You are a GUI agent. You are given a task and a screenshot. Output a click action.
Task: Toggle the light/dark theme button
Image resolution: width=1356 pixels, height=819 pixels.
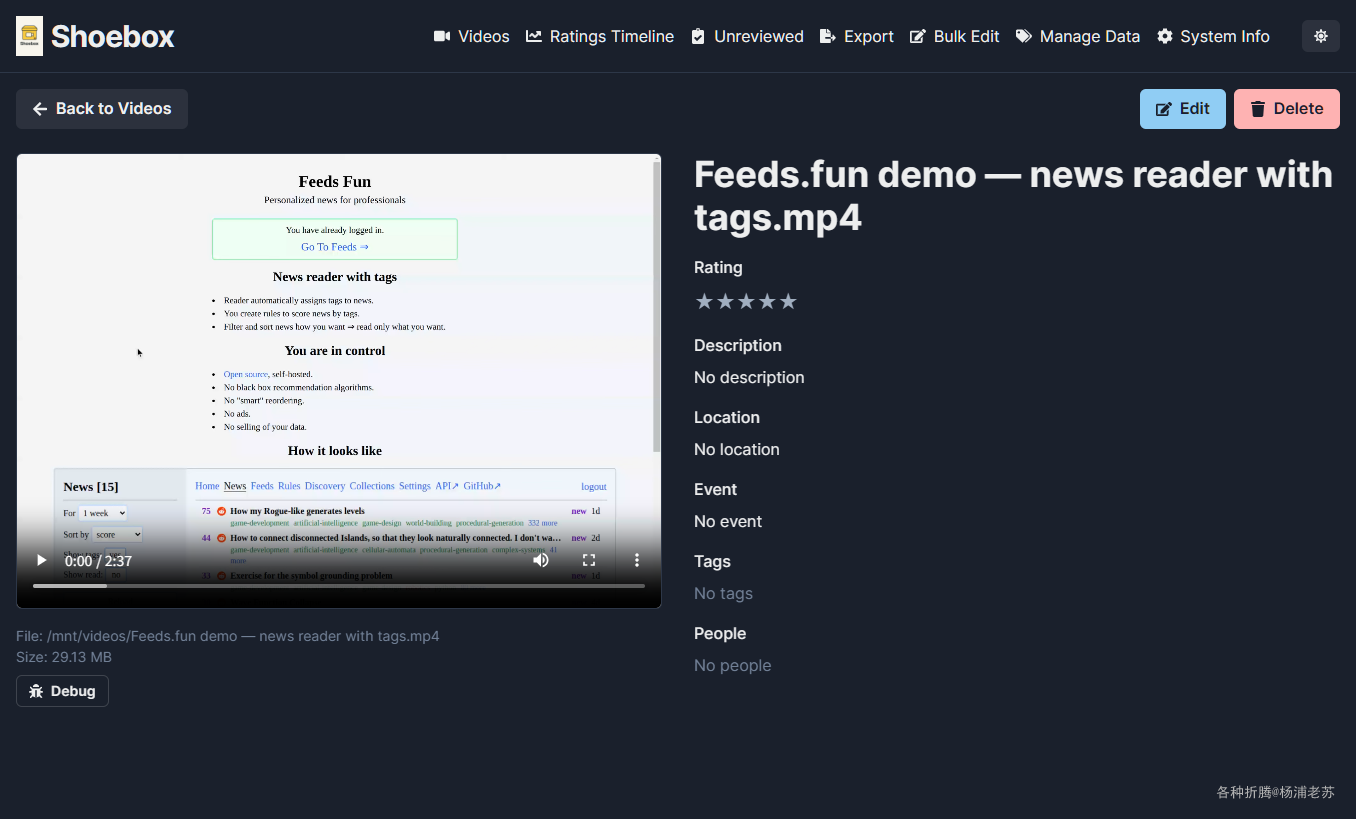(x=1321, y=36)
